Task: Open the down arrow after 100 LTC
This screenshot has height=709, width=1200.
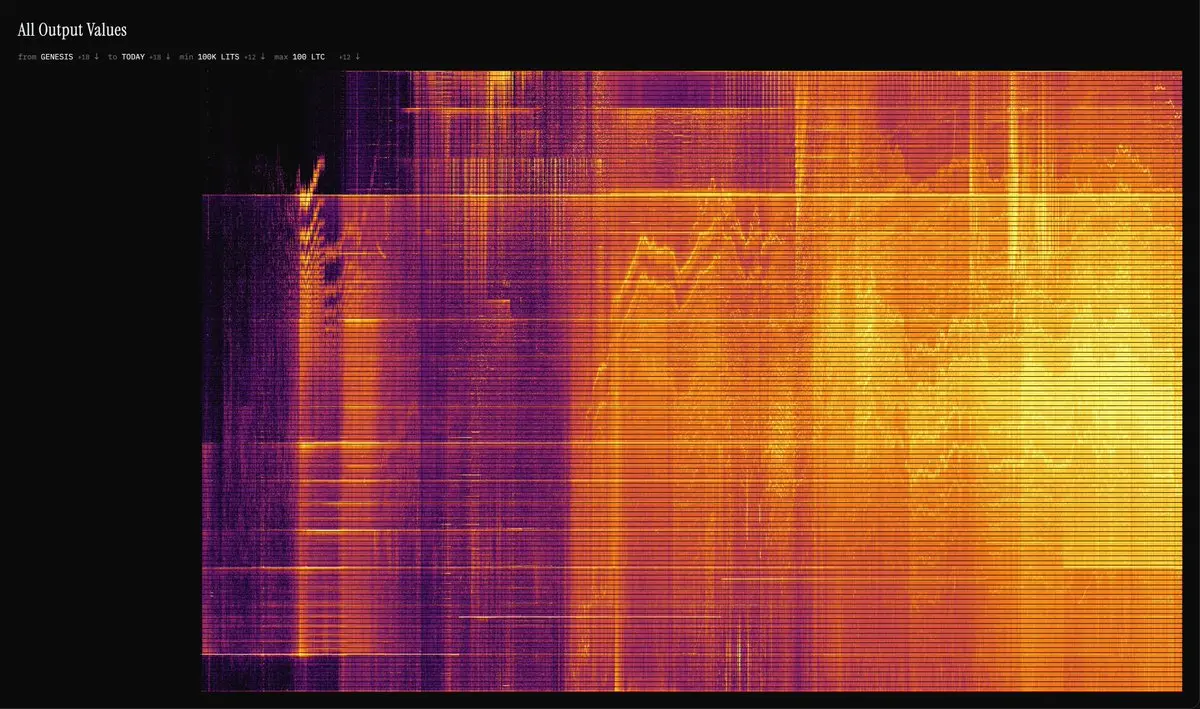Action: point(357,57)
